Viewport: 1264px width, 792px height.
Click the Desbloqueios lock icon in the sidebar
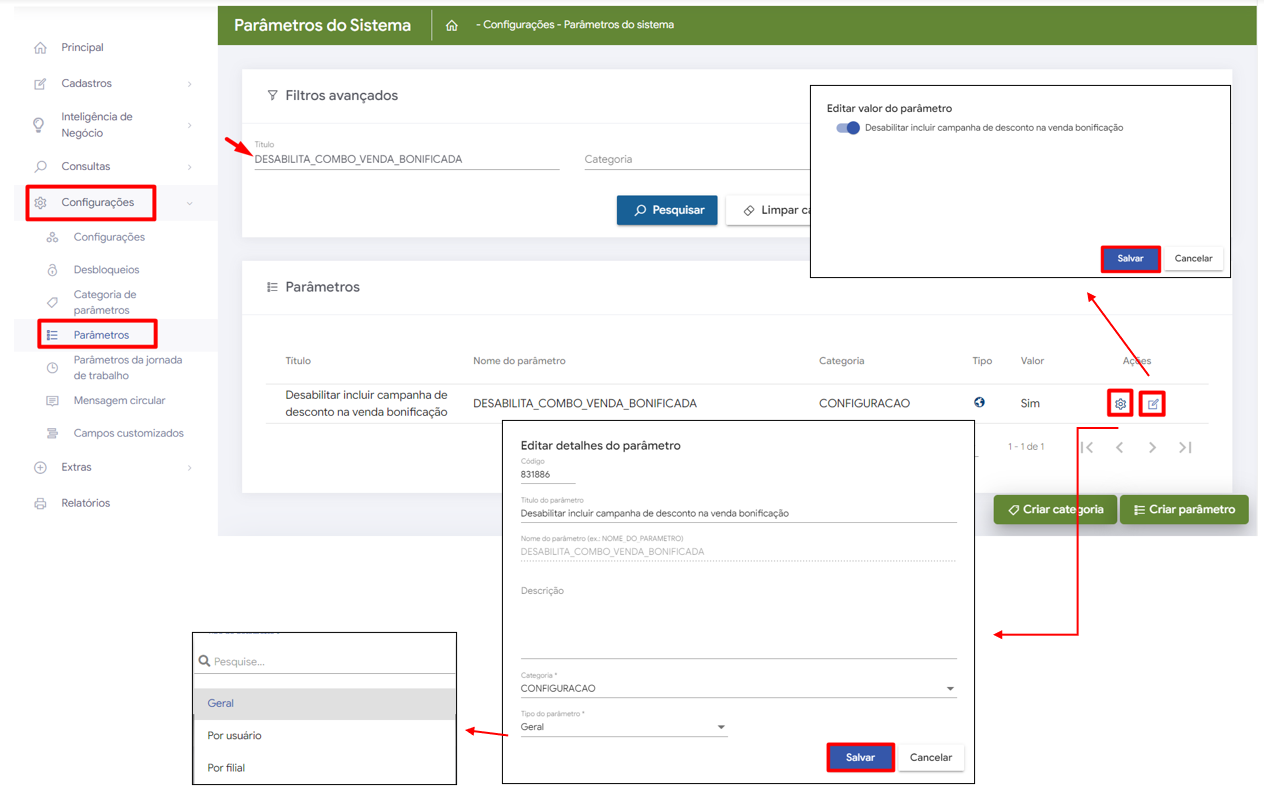point(52,270)
